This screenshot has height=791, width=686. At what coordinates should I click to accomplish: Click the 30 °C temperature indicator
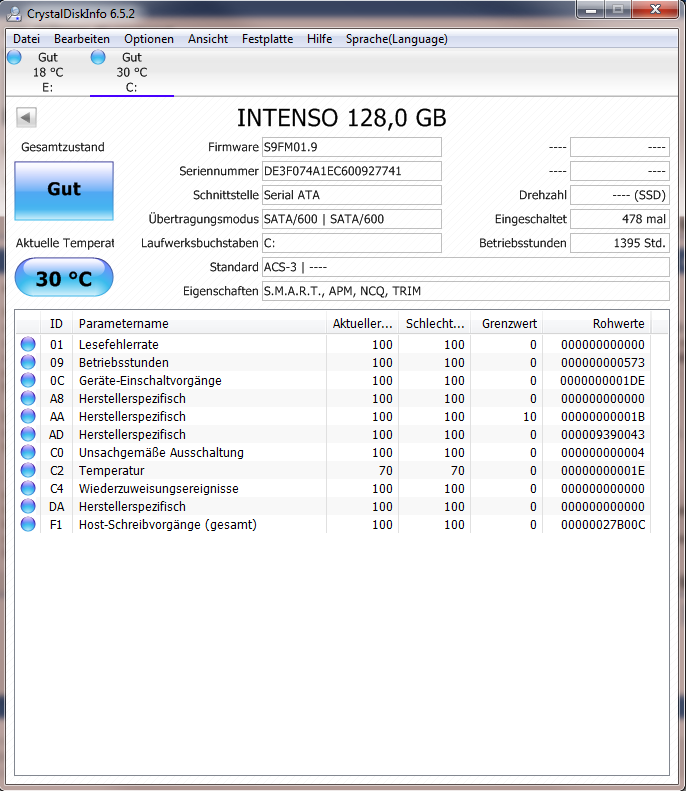(64, 277)
